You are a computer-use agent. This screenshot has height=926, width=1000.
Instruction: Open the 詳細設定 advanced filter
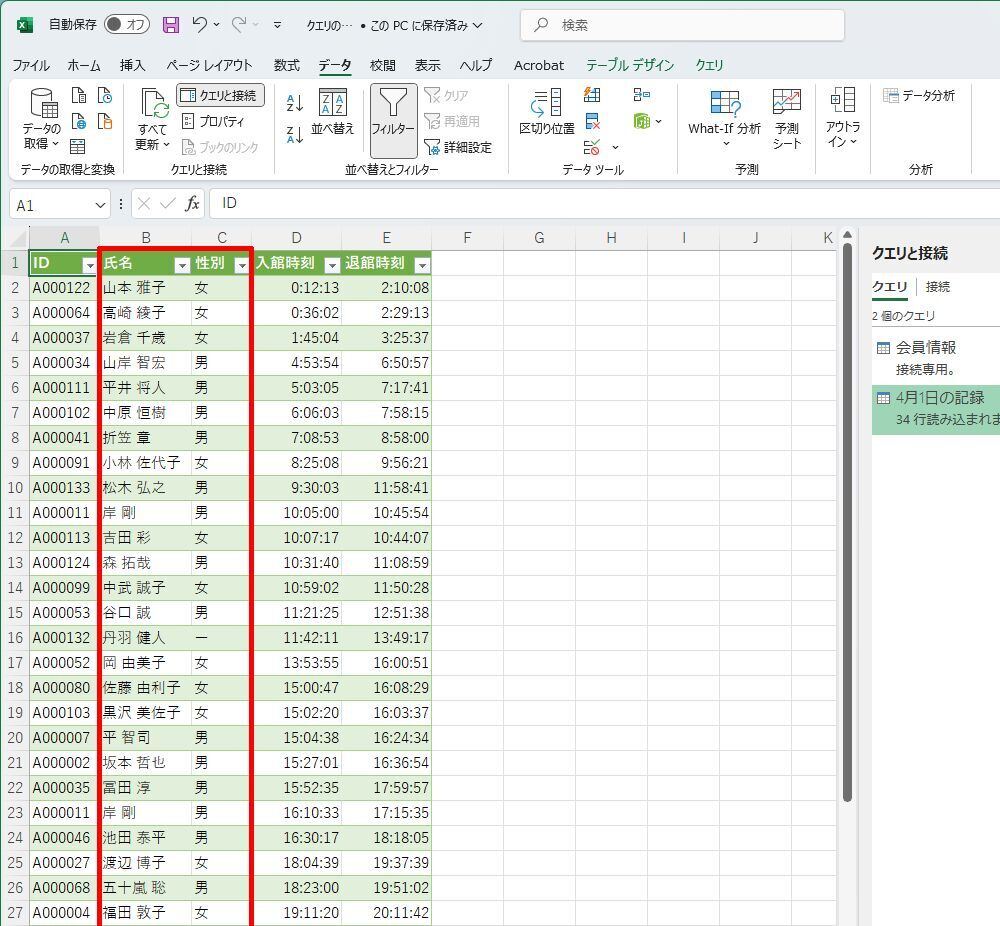coord(459,147)
